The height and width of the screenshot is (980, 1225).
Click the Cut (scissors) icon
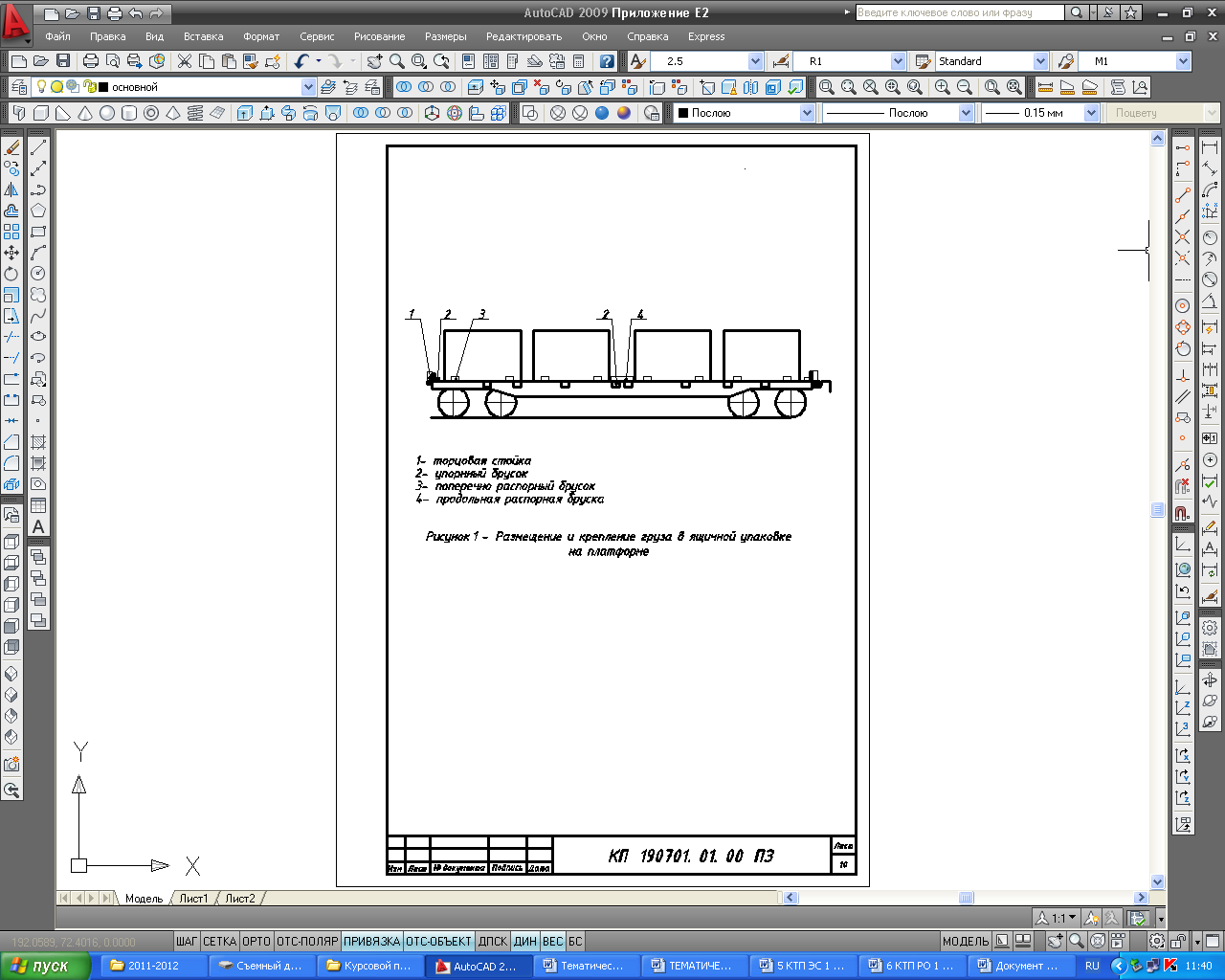pyautogui.click(x=184, y=61)
